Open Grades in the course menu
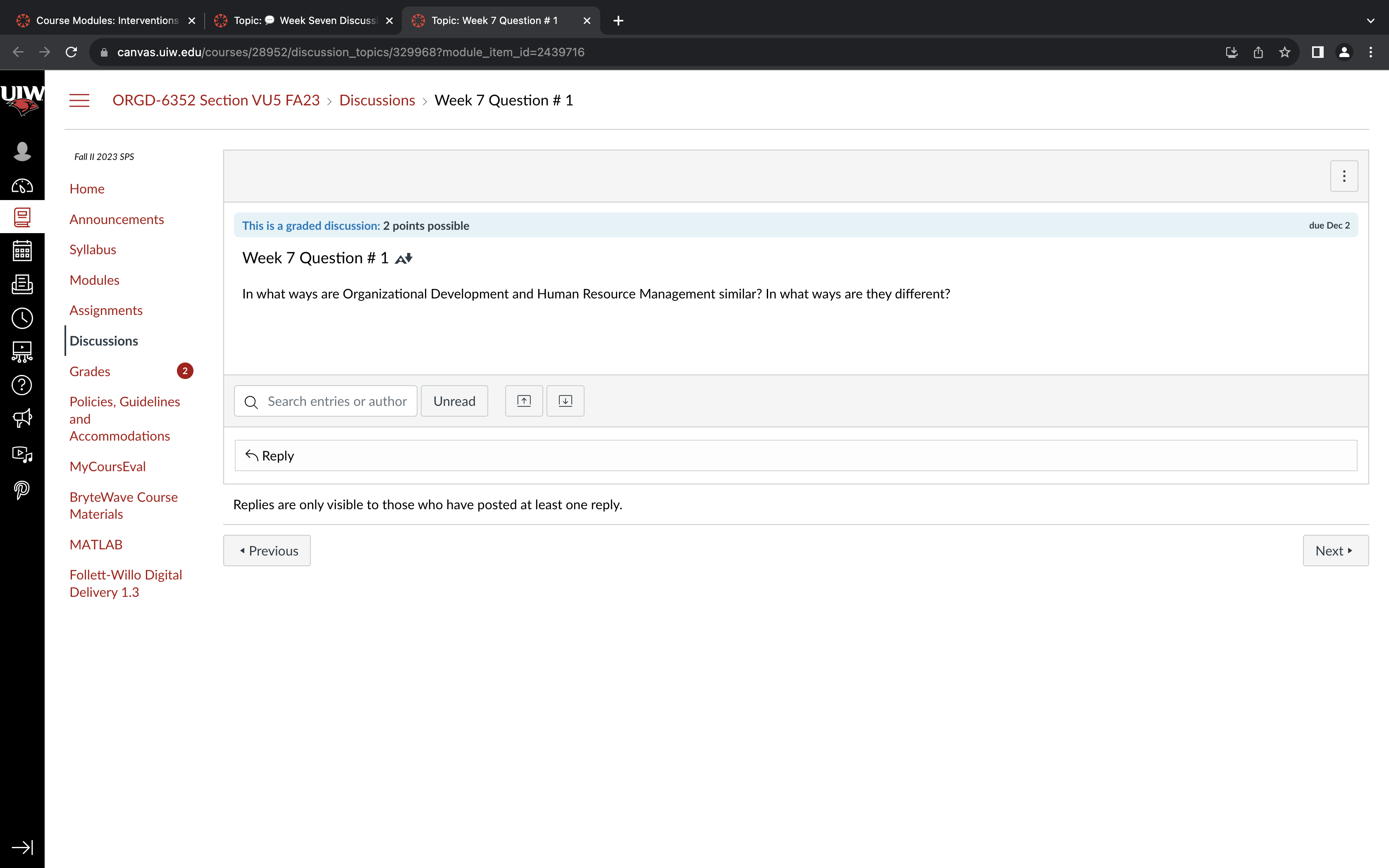Viewport: 1389px width, 868px height. pos(90,372)
